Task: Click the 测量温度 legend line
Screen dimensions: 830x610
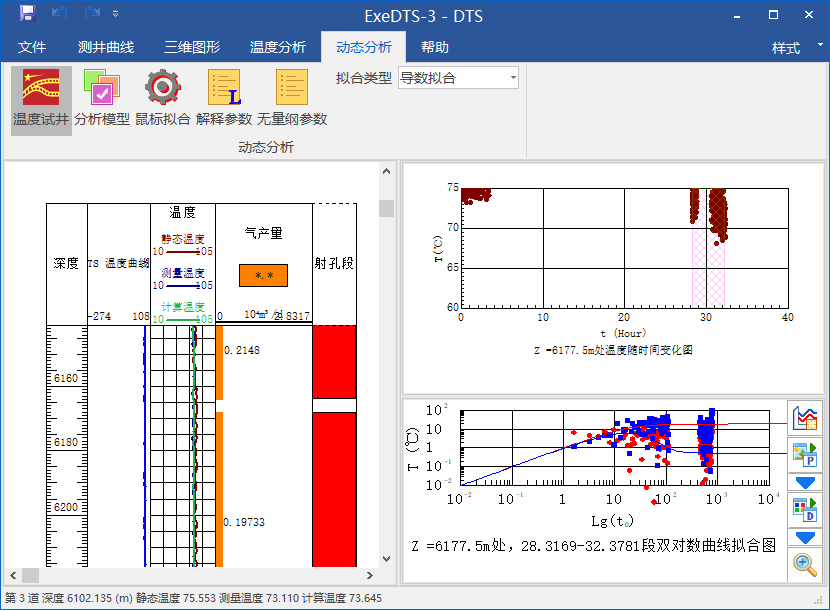Action: [x=183, y=285]
